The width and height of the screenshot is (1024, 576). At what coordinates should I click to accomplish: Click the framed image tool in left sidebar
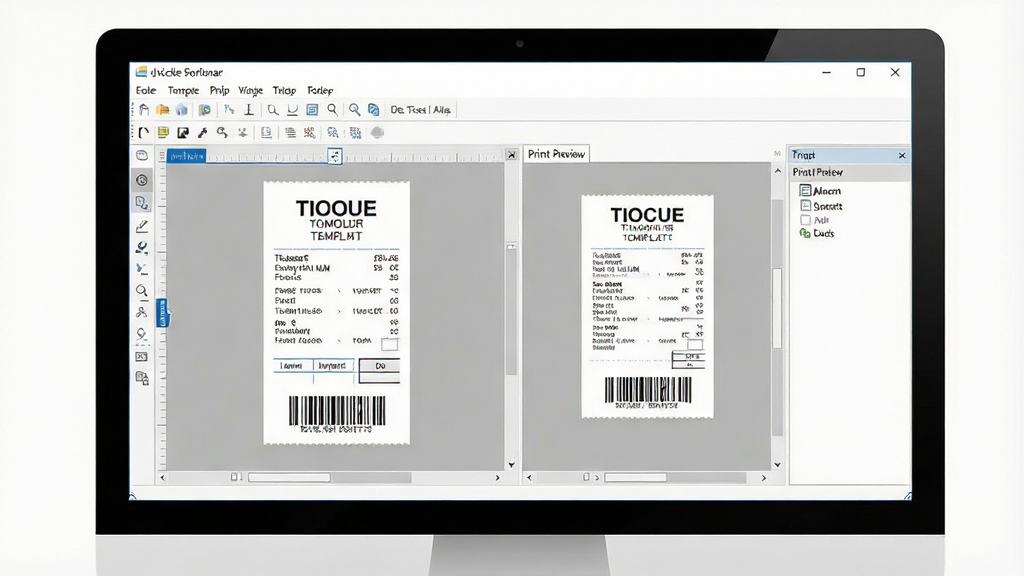coord(142,357)
